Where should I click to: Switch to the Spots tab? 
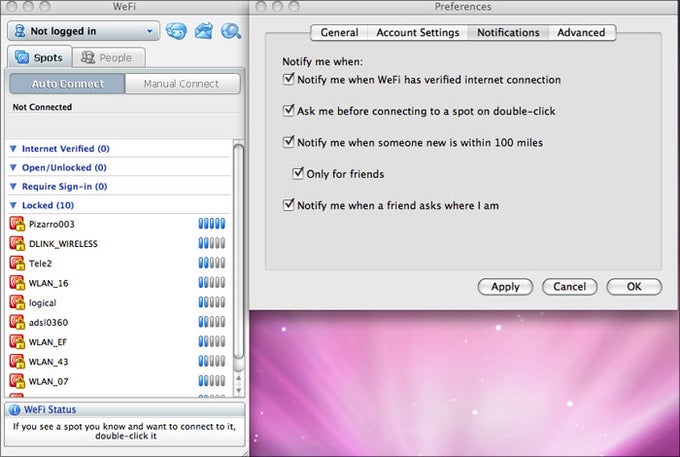point(39,57)
